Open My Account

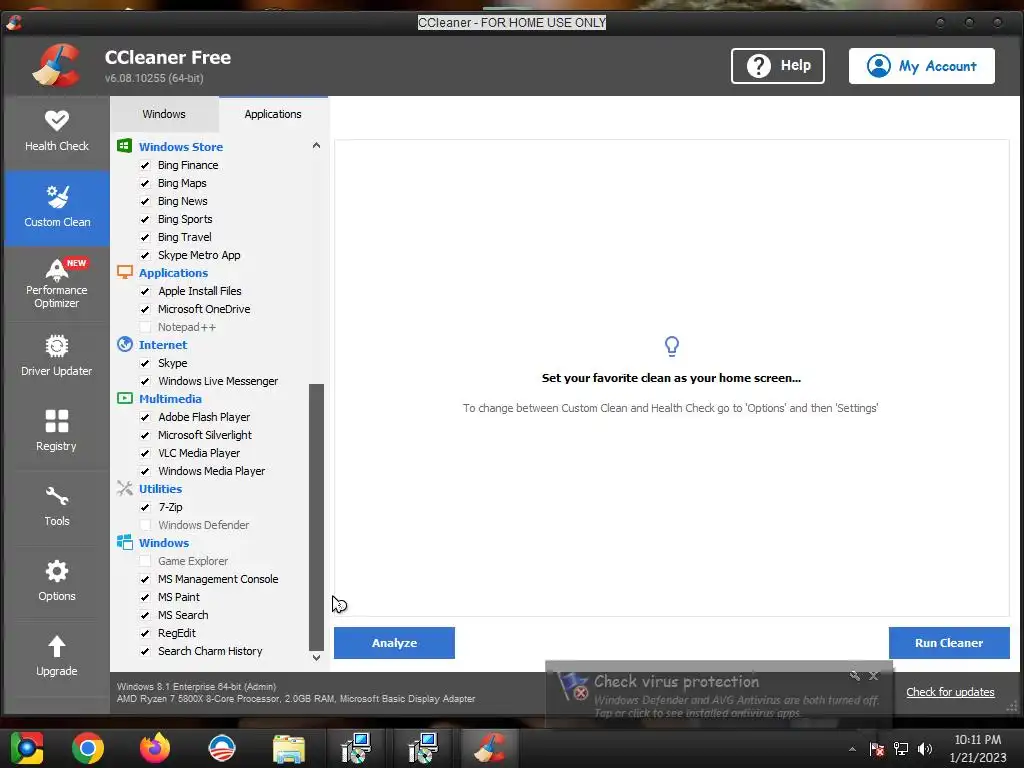pyautogui.click(x=921, y=66)
